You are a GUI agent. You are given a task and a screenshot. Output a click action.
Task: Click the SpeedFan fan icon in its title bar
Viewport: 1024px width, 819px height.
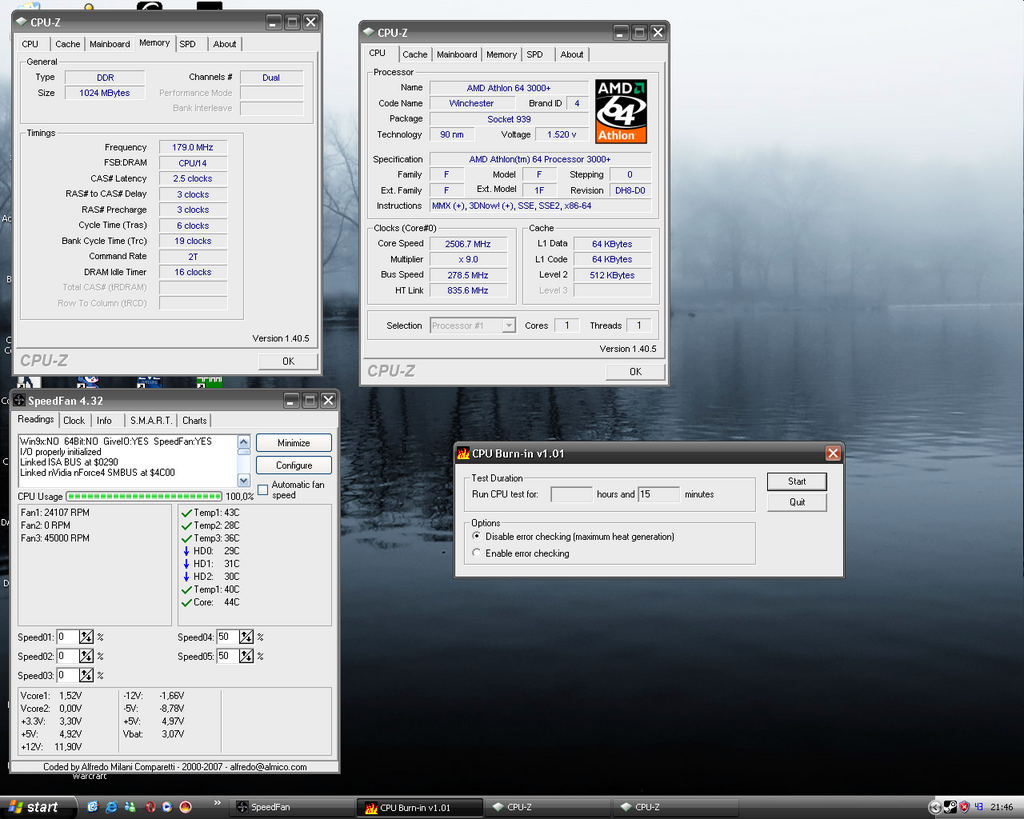pyautogui.click(x=19, y=400)
